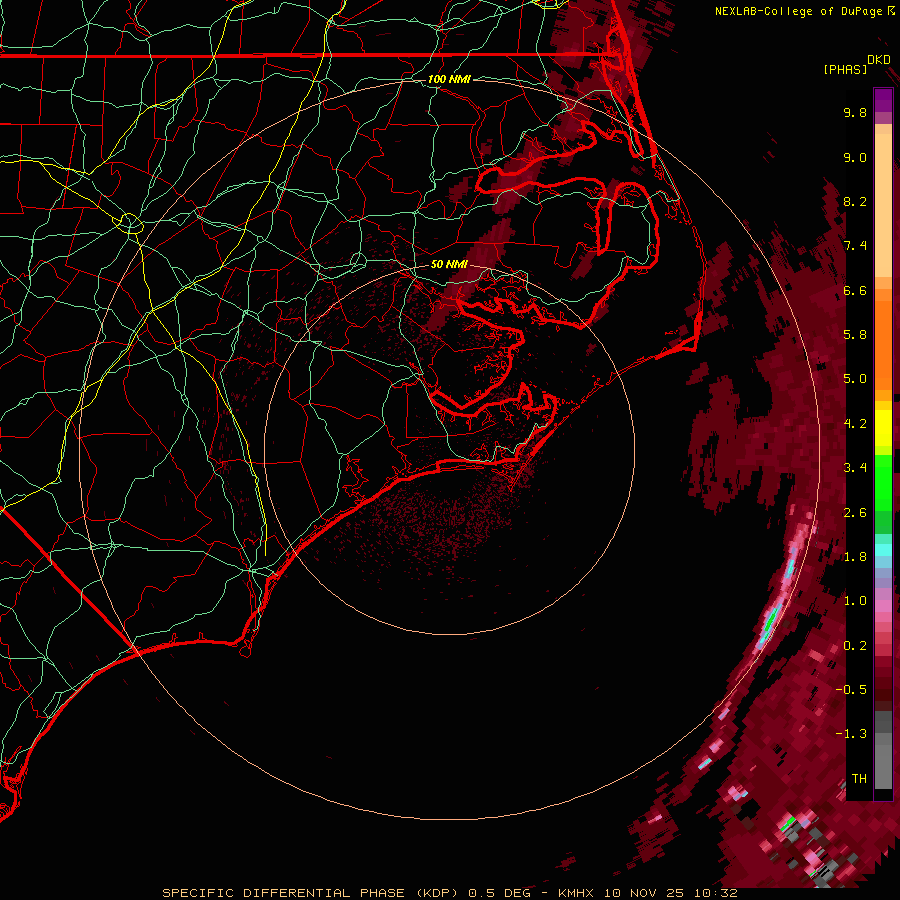The height and width of the screenshot is (900, 900).
Task: Click the NEXLAB-College of DuPage watermark text
Action: coord(800,11)
